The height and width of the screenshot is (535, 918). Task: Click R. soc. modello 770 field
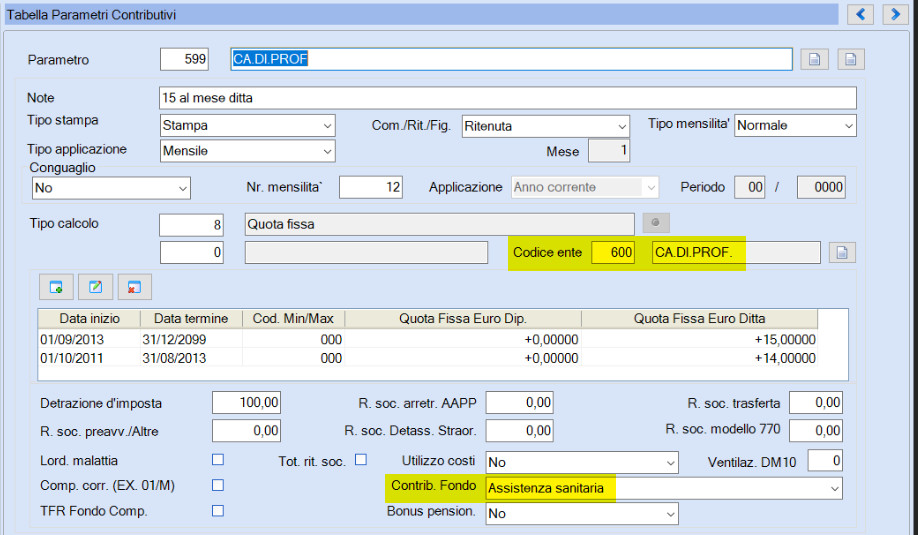[816, 431]
